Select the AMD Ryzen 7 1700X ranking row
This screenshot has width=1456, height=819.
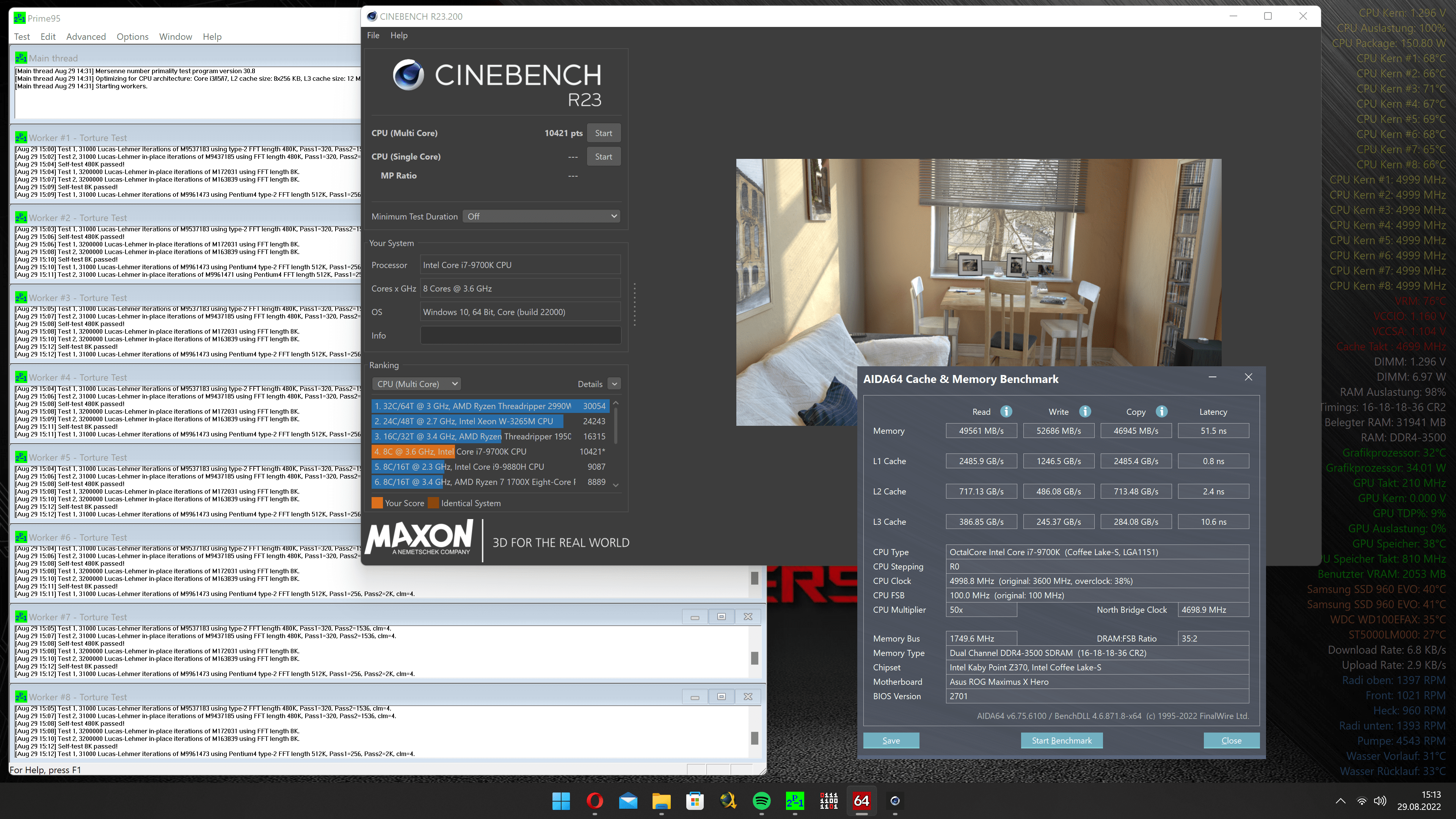(x=490, y=482)
